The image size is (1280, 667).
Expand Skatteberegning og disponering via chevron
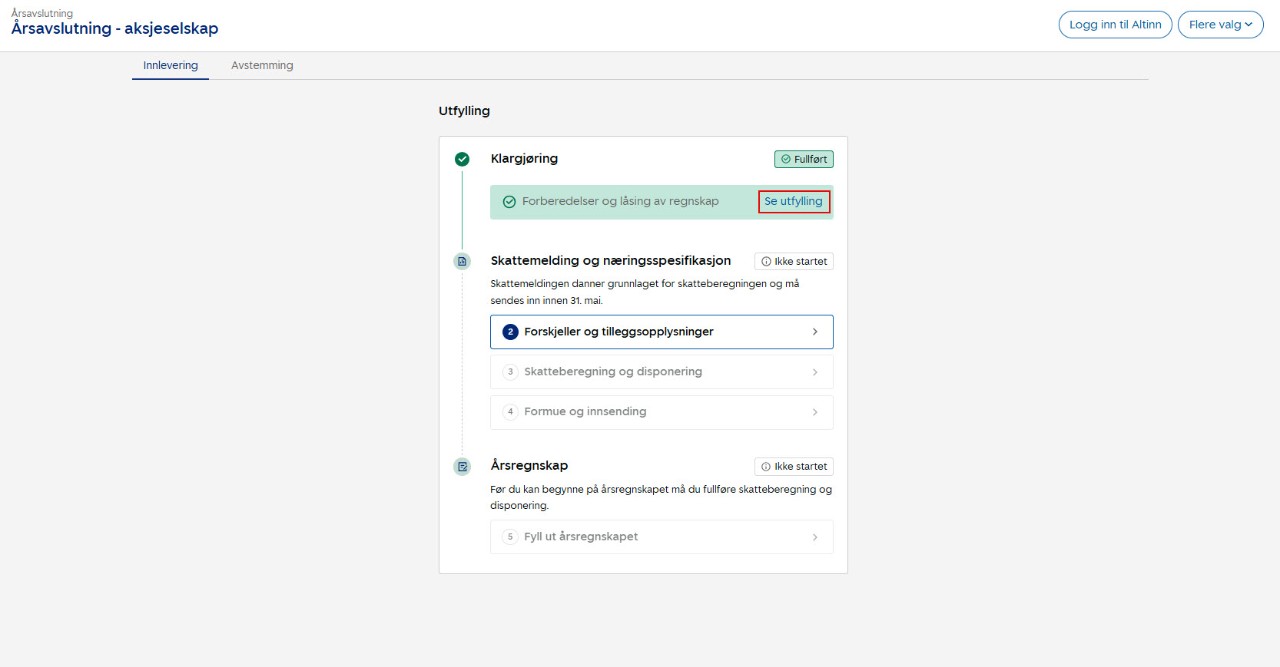[x=815, y=372]
